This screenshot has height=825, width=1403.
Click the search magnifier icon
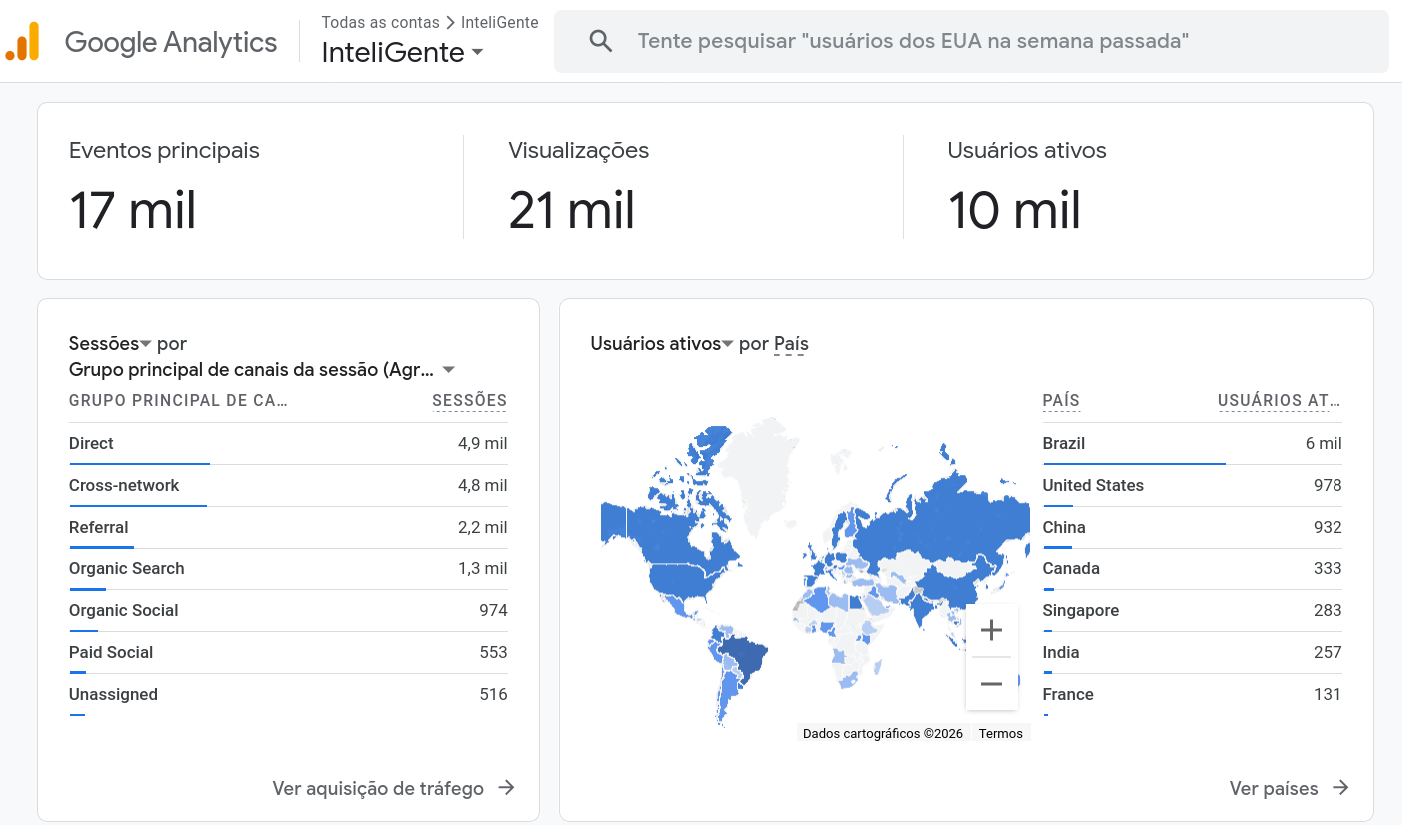600,41
